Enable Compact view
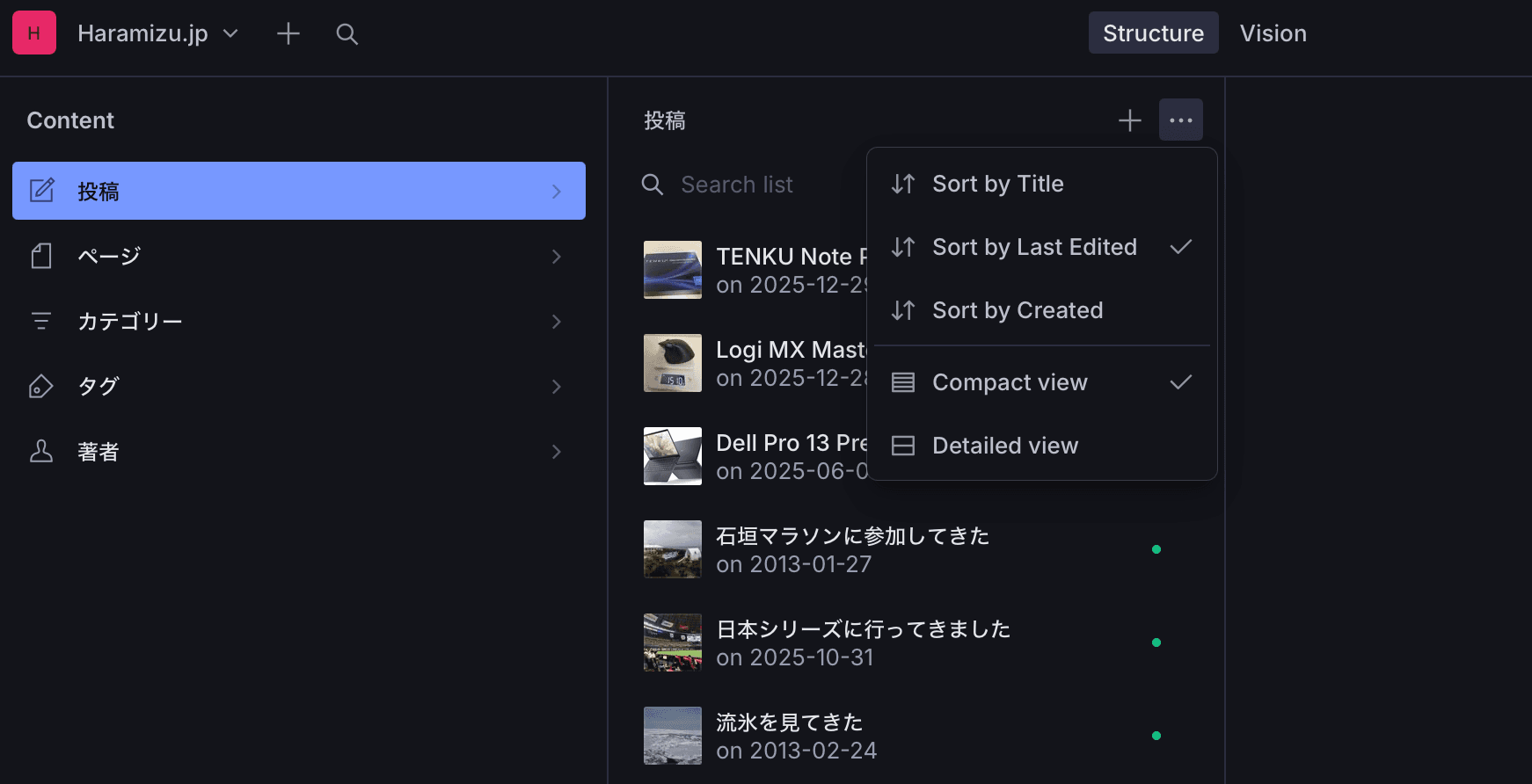The image size is (1532, 784). [1010, 382]
